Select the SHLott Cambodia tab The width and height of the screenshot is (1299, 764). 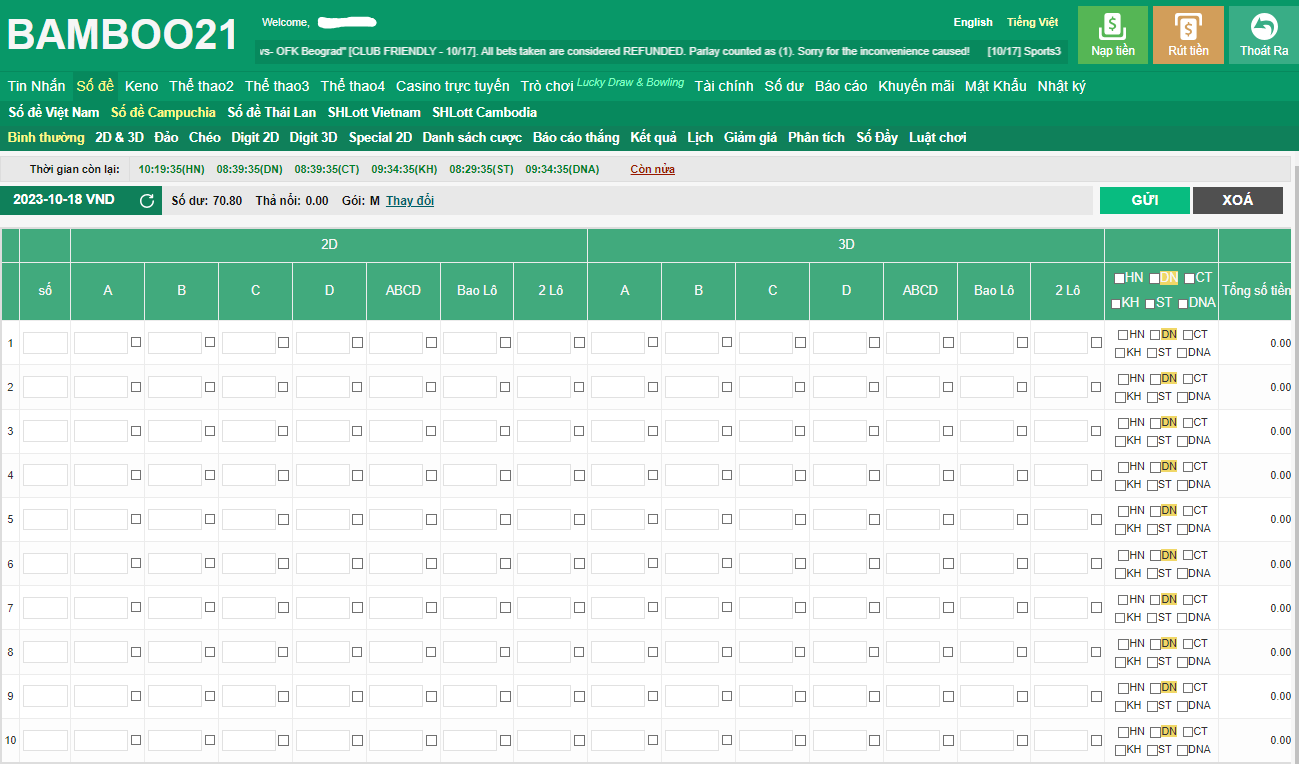[x=484, y=112]
